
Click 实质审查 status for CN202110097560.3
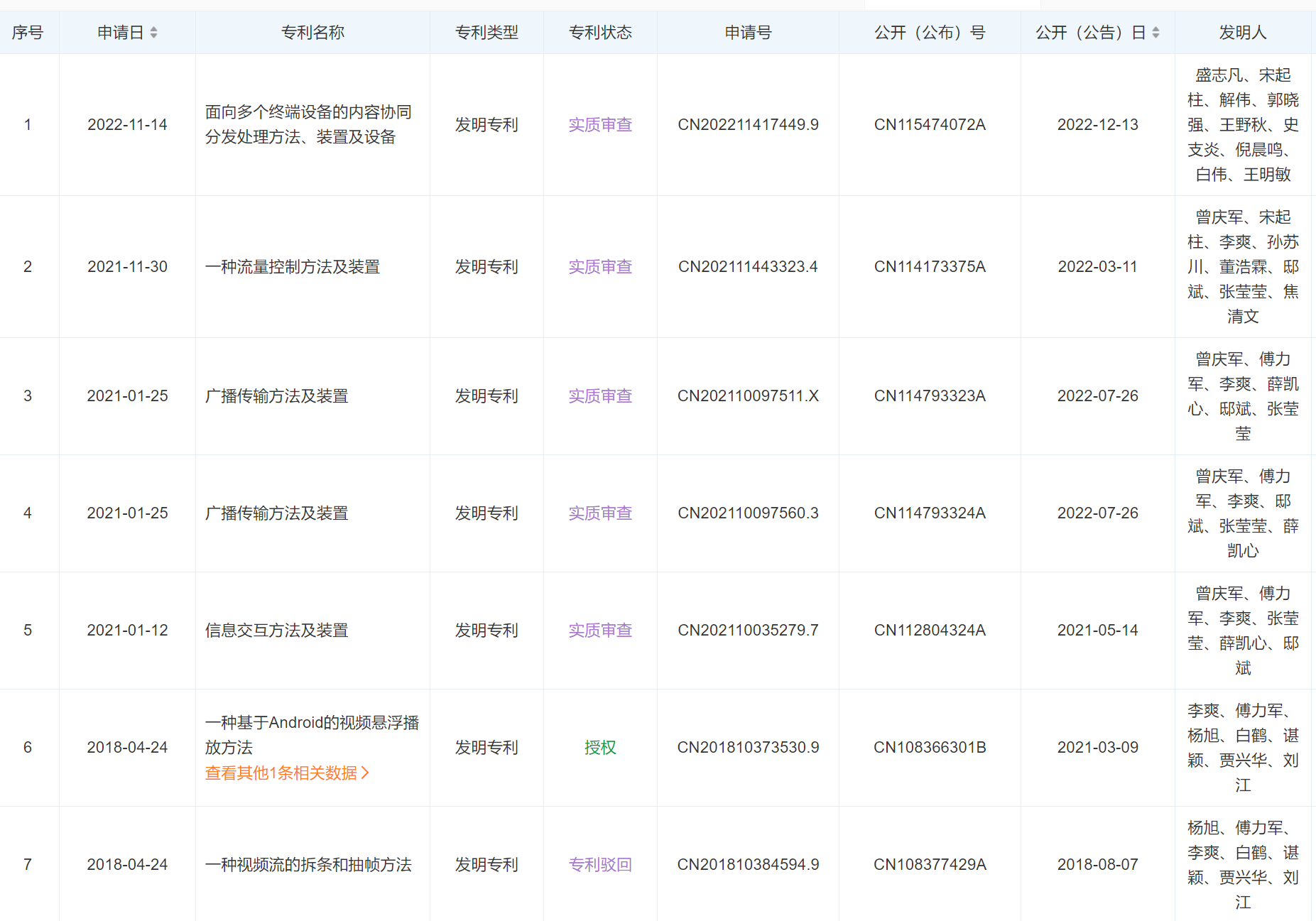[x=600, y=513]
